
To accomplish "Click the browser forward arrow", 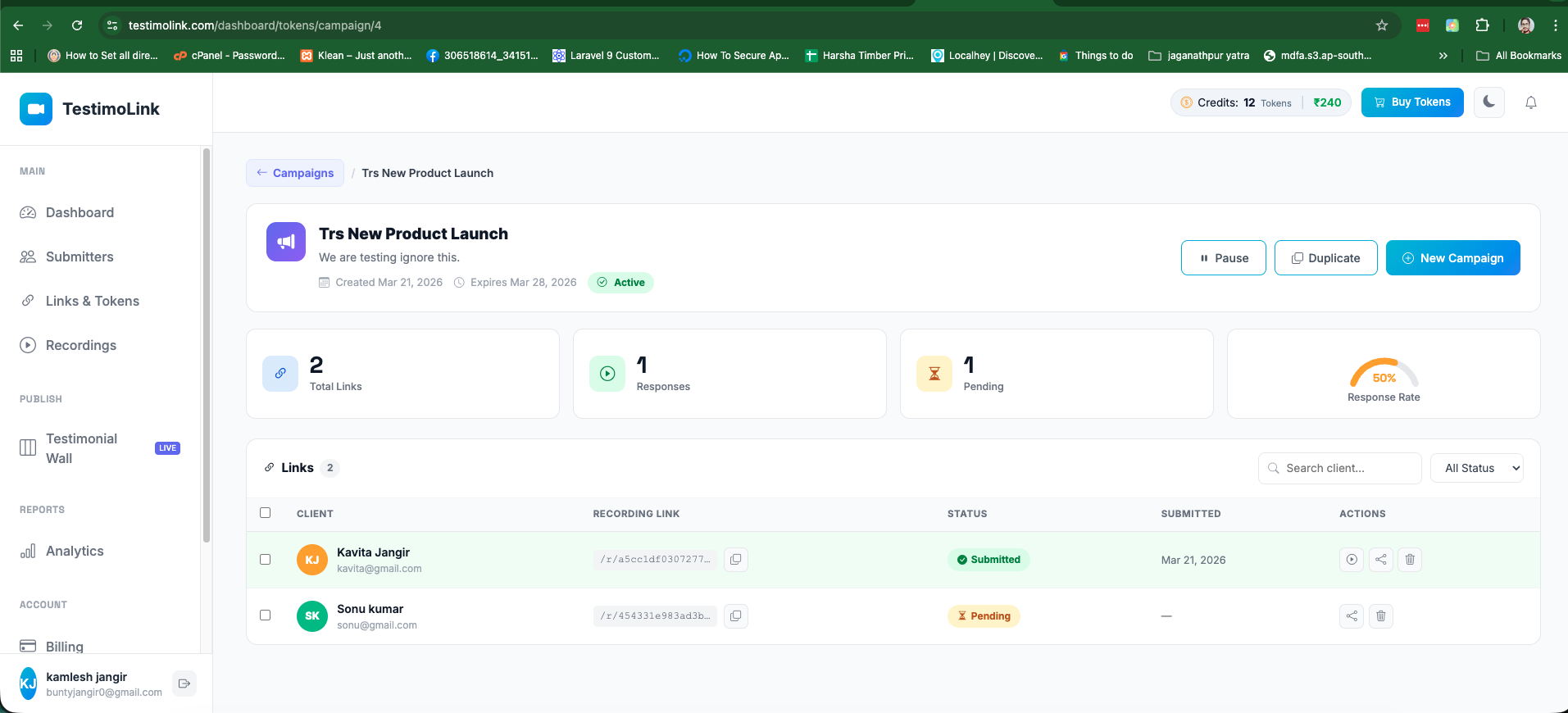I will (48, 25).
